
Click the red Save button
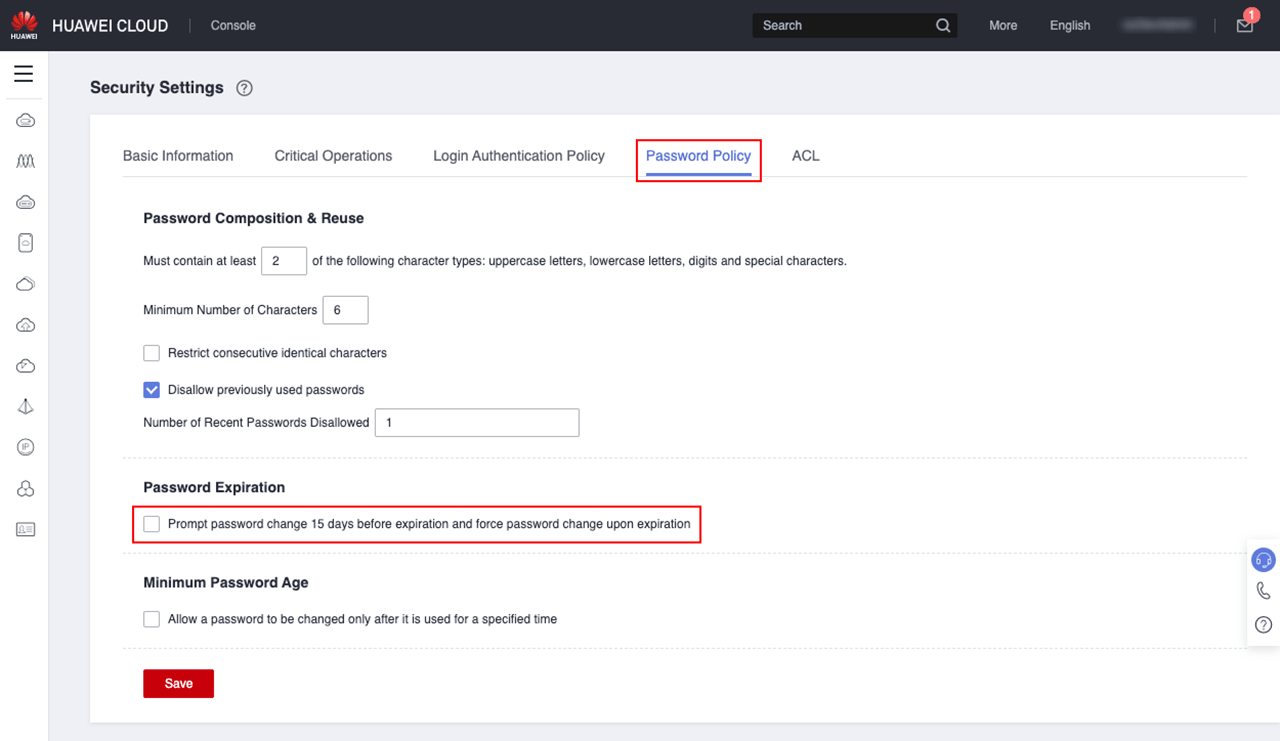178,683
